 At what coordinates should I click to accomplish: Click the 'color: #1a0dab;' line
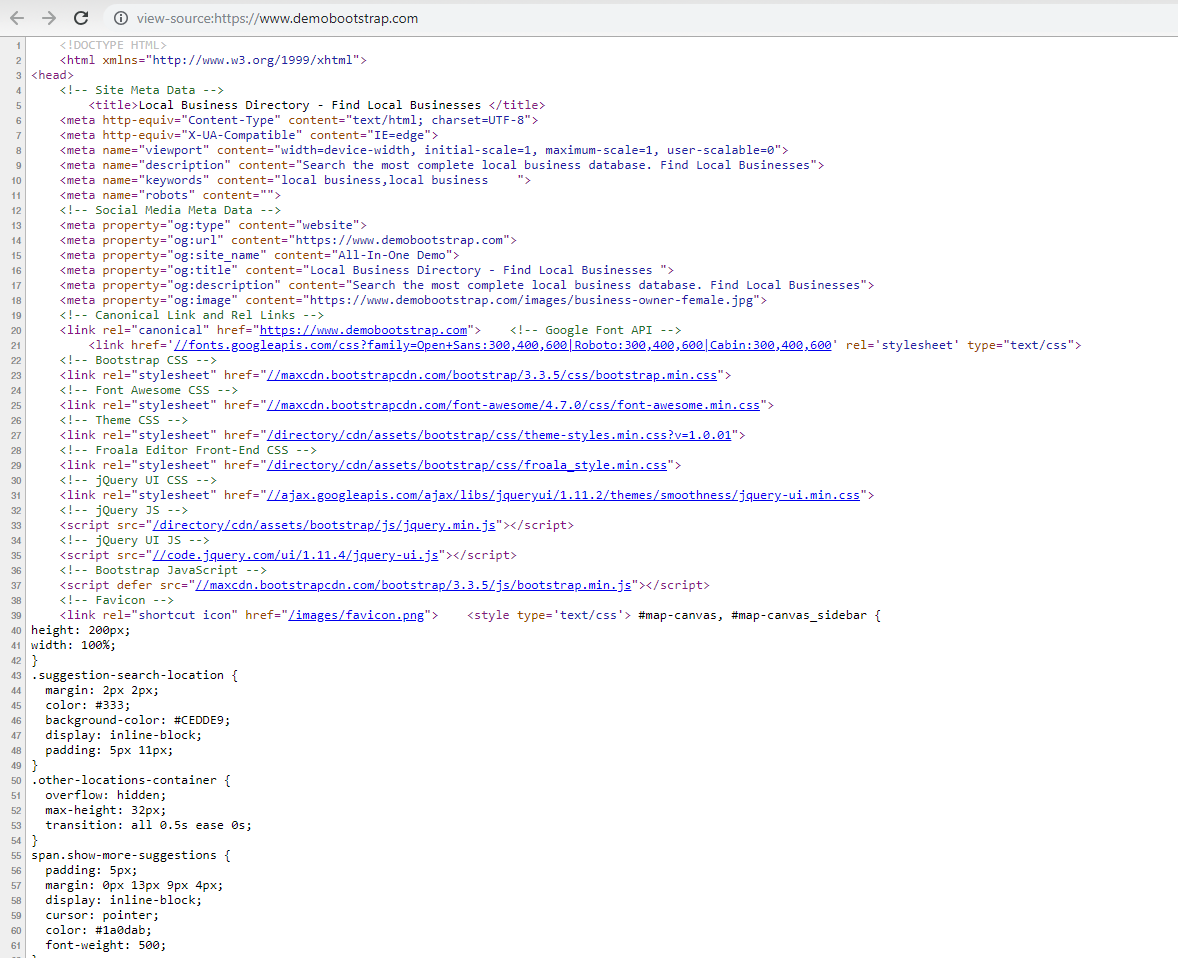tap(98, 931)
